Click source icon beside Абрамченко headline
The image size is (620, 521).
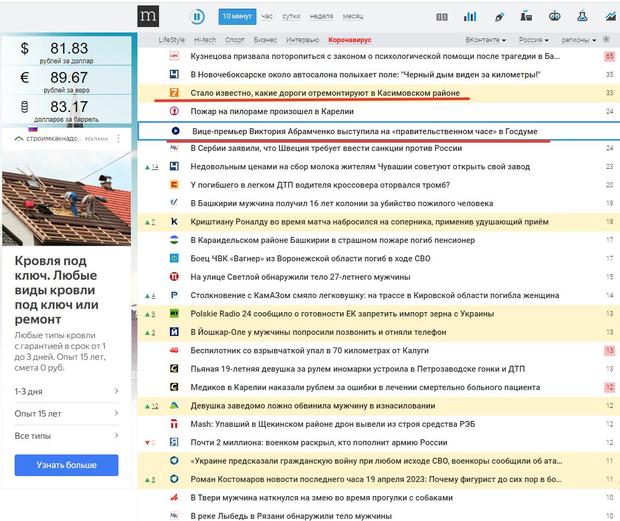pyautogui.click(x=176, y=131)
